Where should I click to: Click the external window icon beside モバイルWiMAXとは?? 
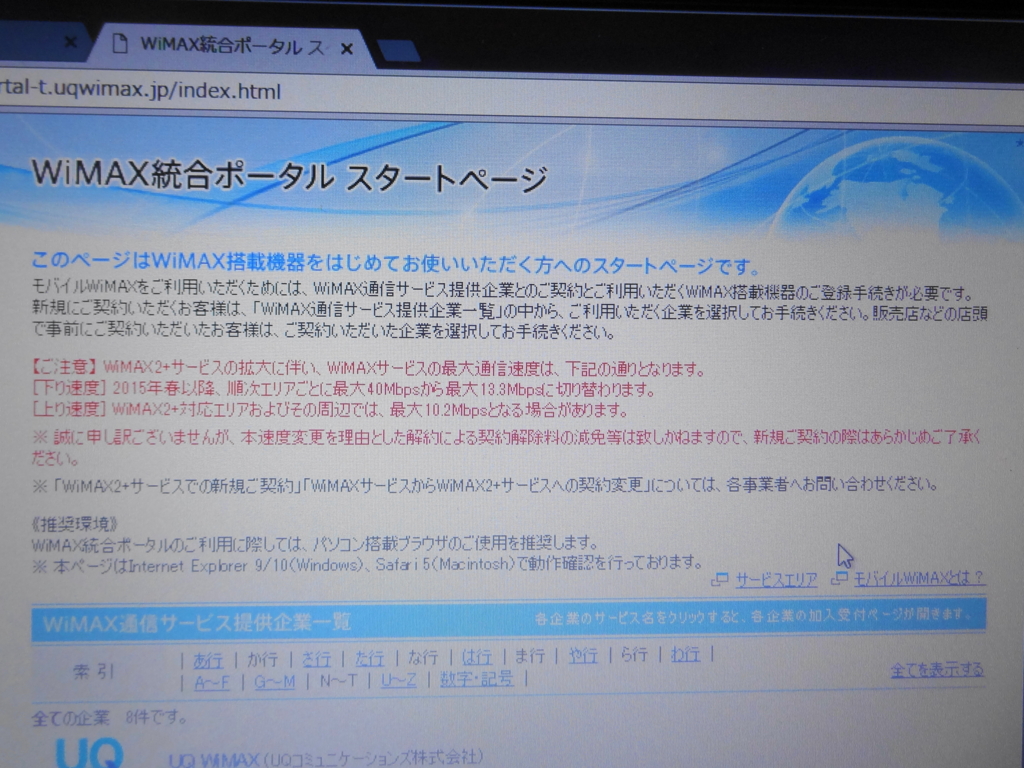click(x=839, y=577)
